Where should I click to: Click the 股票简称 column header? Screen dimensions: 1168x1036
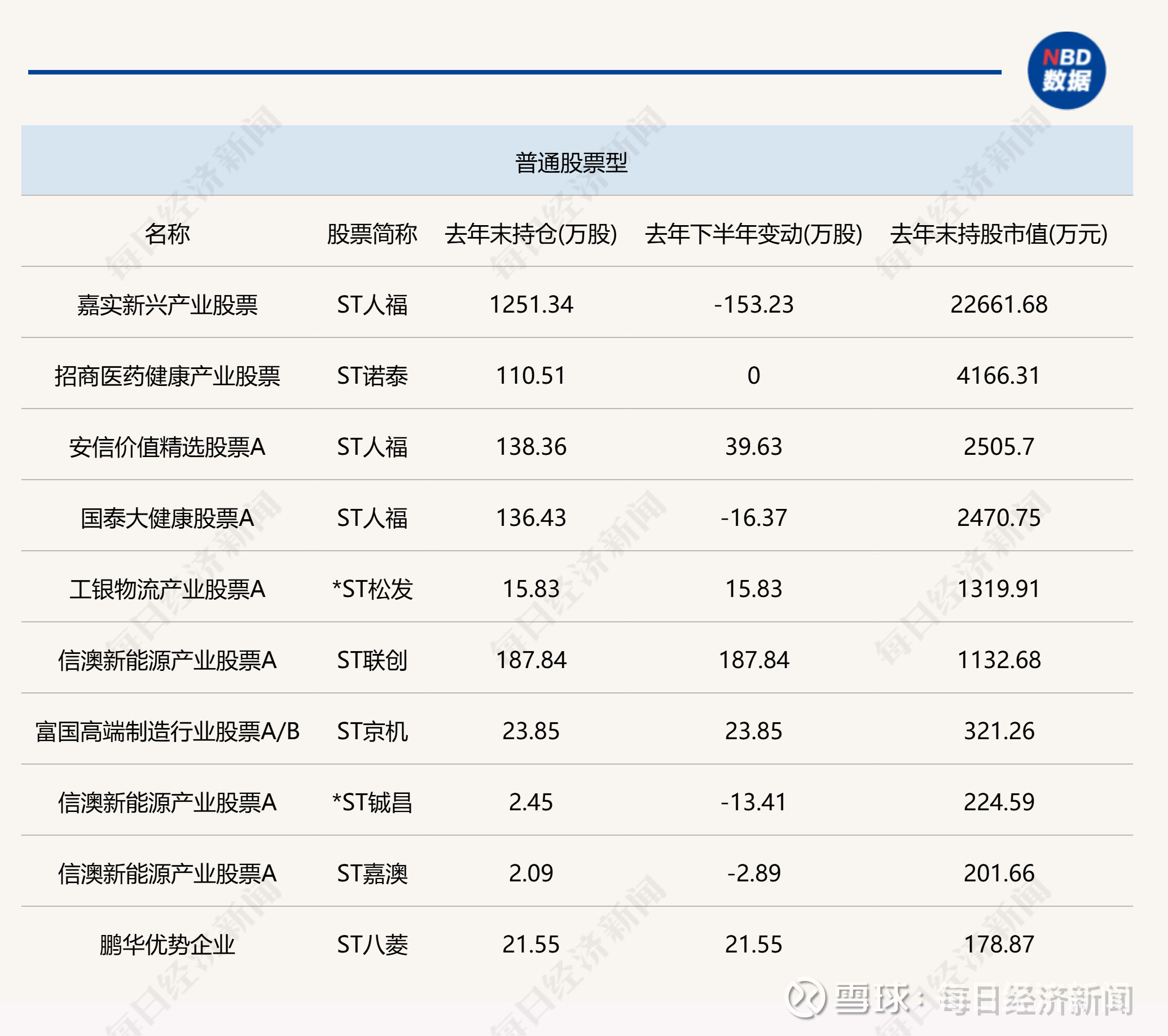point(372,234)
